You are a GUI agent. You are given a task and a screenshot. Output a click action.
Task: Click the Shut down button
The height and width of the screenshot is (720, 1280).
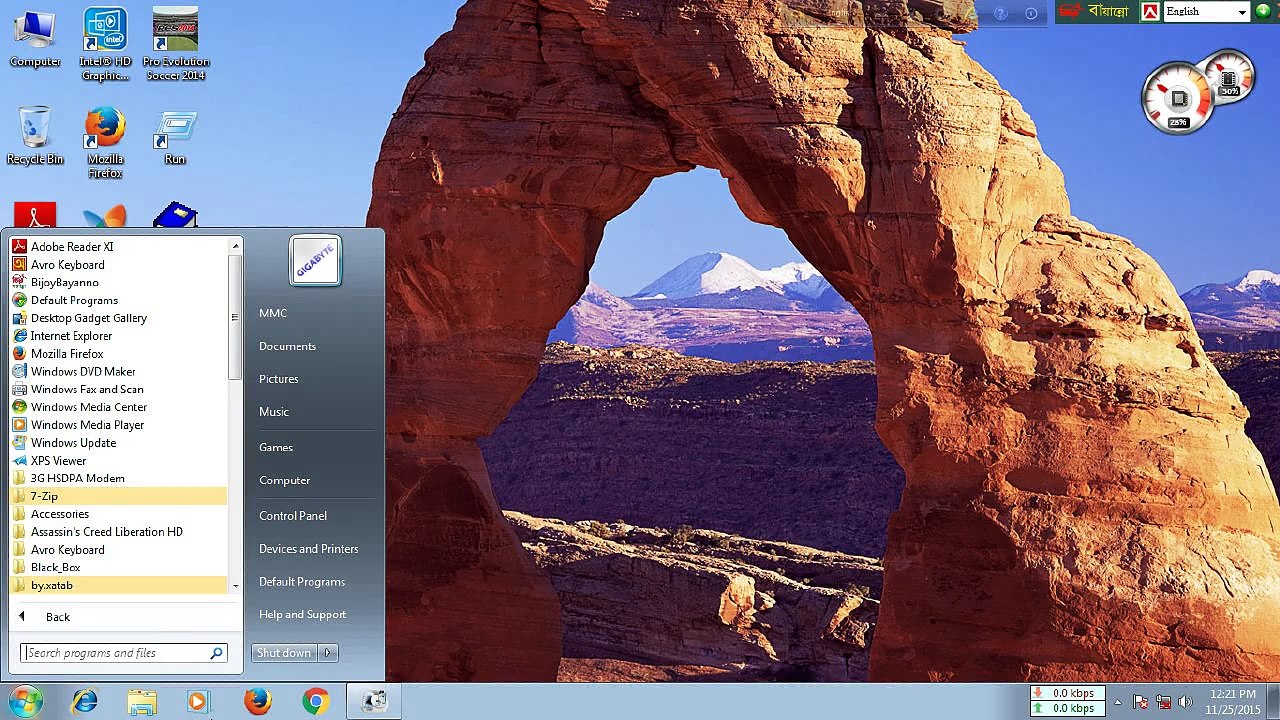coord(284,653)
